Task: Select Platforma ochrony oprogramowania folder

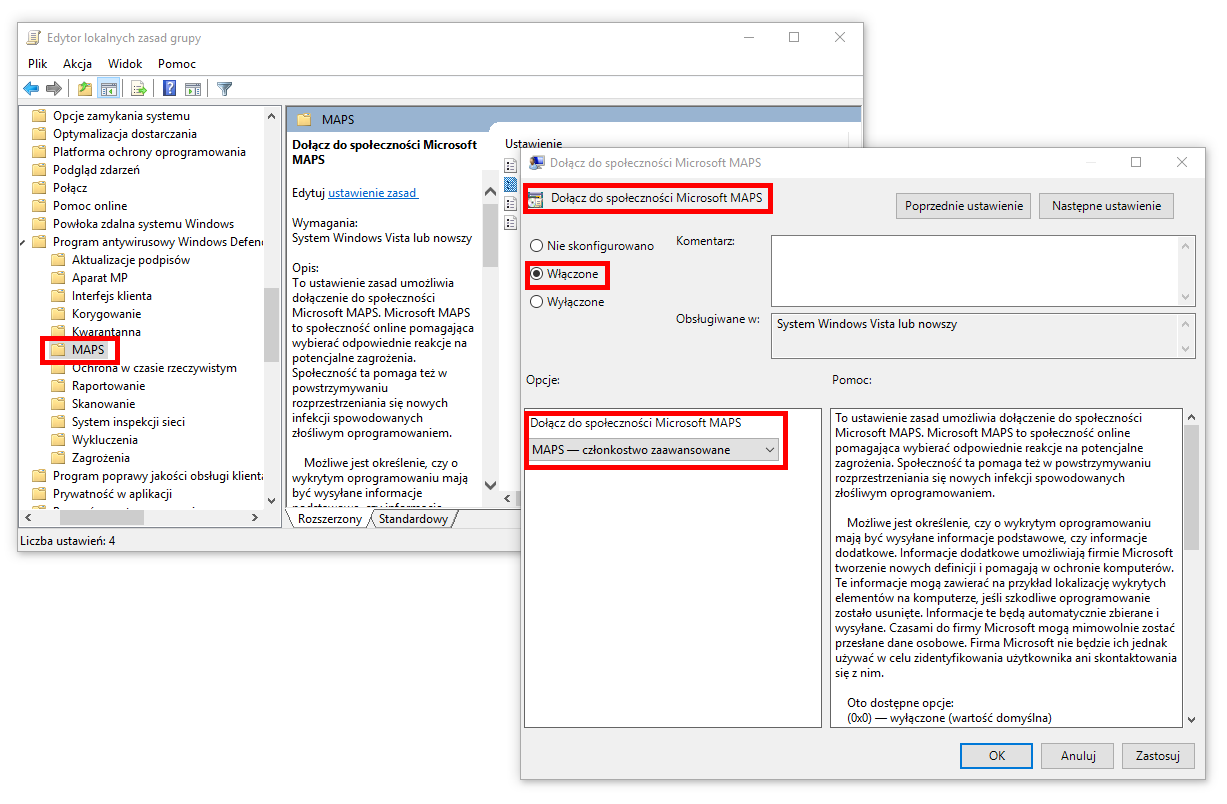Action: 149,152
